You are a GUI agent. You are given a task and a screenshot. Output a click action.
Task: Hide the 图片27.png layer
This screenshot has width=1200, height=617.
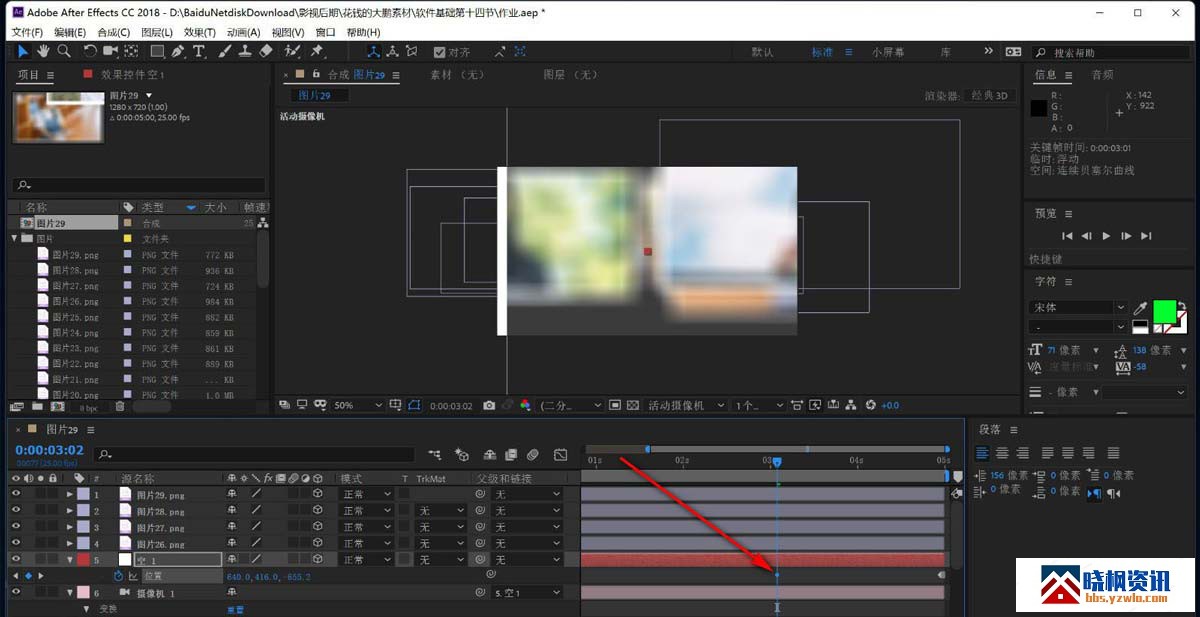(x=15, y=527)
